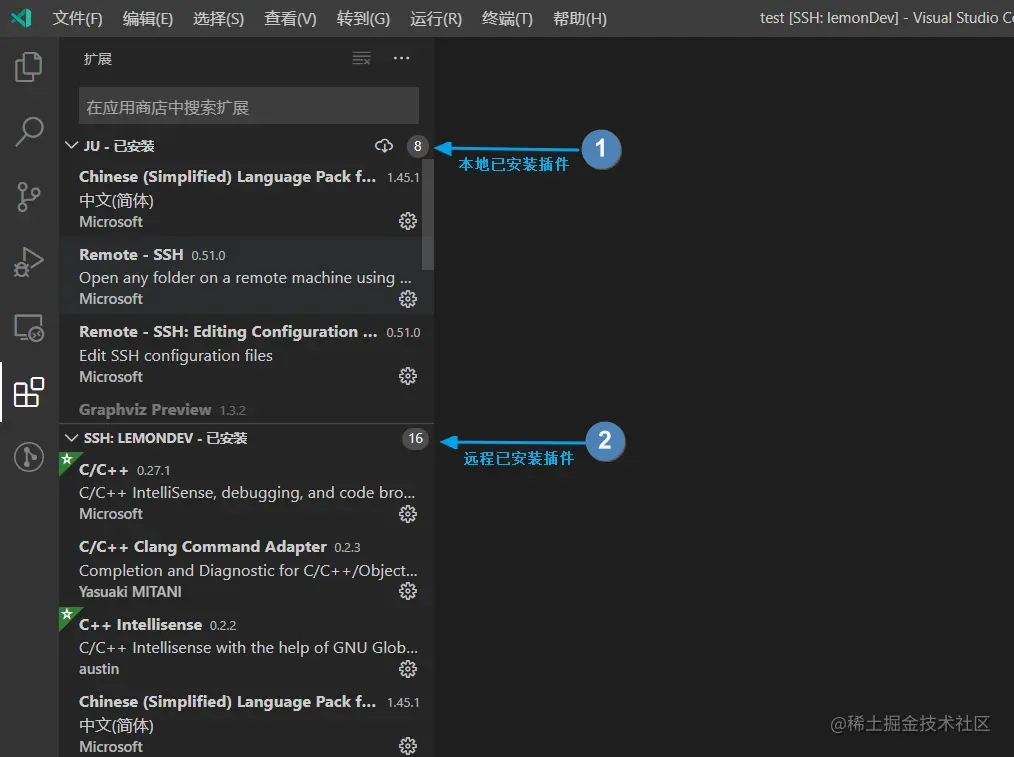The width and height of the screenshot is (1014, 757).
Task: Open the Git graph icon in activity bar
Action: point(28,457)
